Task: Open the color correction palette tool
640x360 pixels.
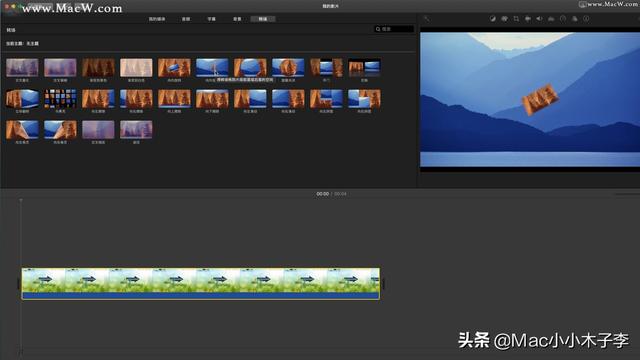Action: 504,19
